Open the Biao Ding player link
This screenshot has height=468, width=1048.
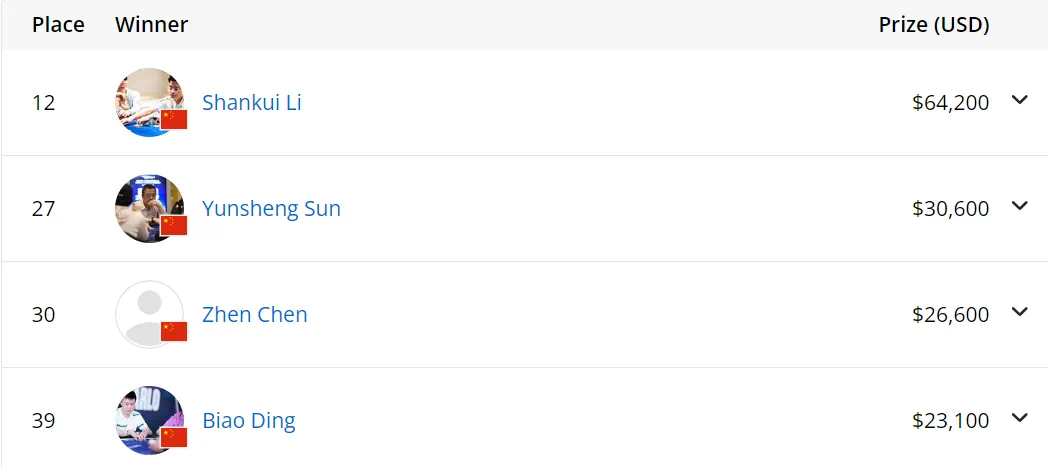[x=249, y=420]
